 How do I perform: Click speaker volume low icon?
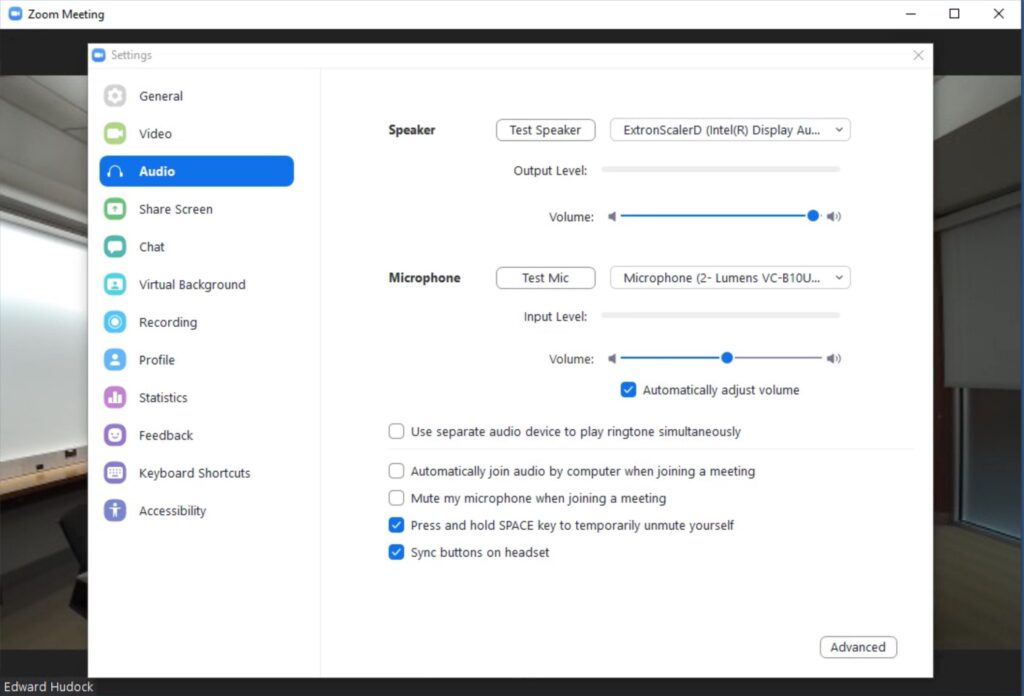(612, 217)
